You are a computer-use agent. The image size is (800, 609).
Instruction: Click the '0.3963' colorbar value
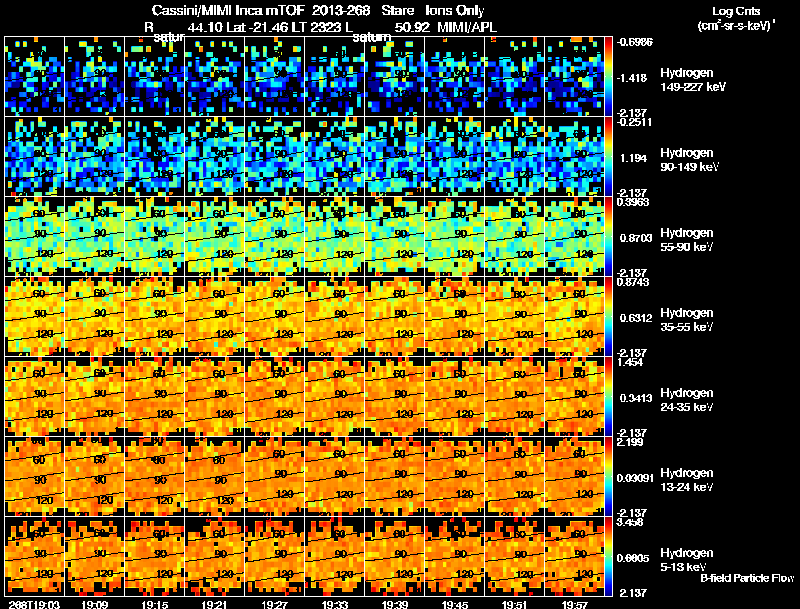[x=633, y=202]
